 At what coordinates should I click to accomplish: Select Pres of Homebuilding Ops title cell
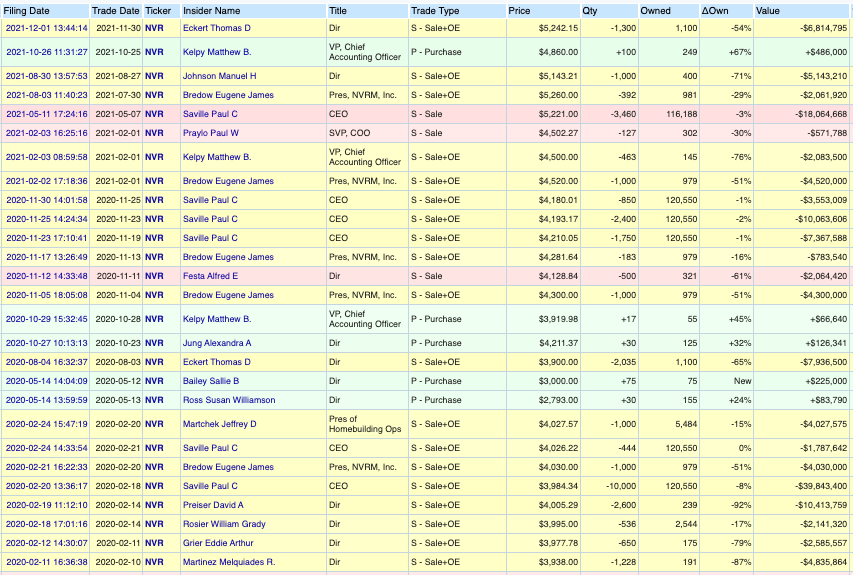coord(367,424)
